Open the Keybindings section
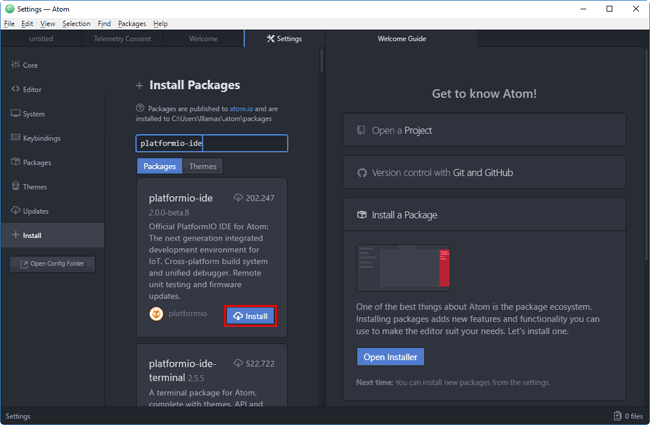This screenshot has height=425, width=650. (52, 138)
